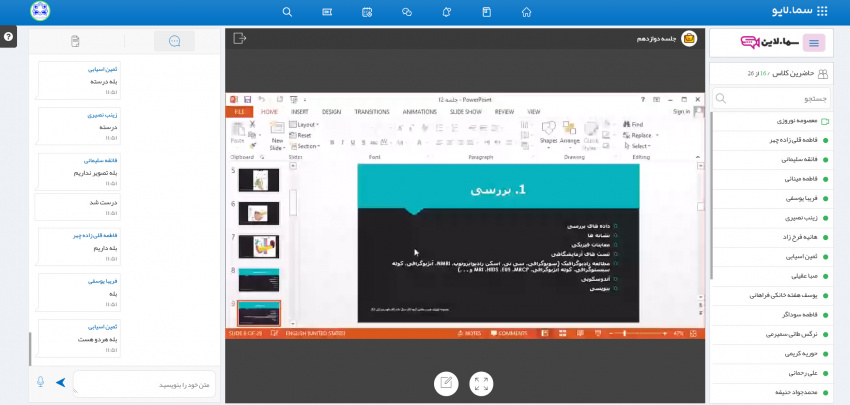The width and height of the screenshot is (850, 405).
Task: Open the whiteboard edit icon below presentation
Action: click(x=446, y=383)
